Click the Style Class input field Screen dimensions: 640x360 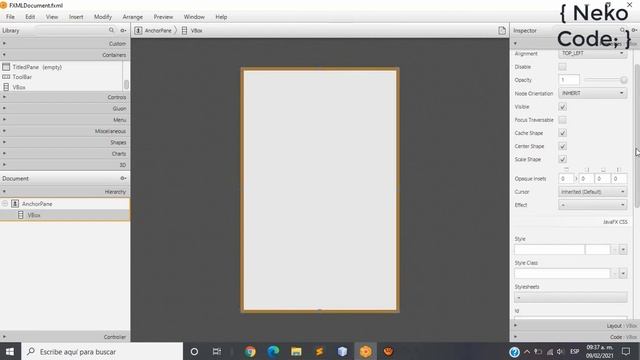click(x=562, y=273)
